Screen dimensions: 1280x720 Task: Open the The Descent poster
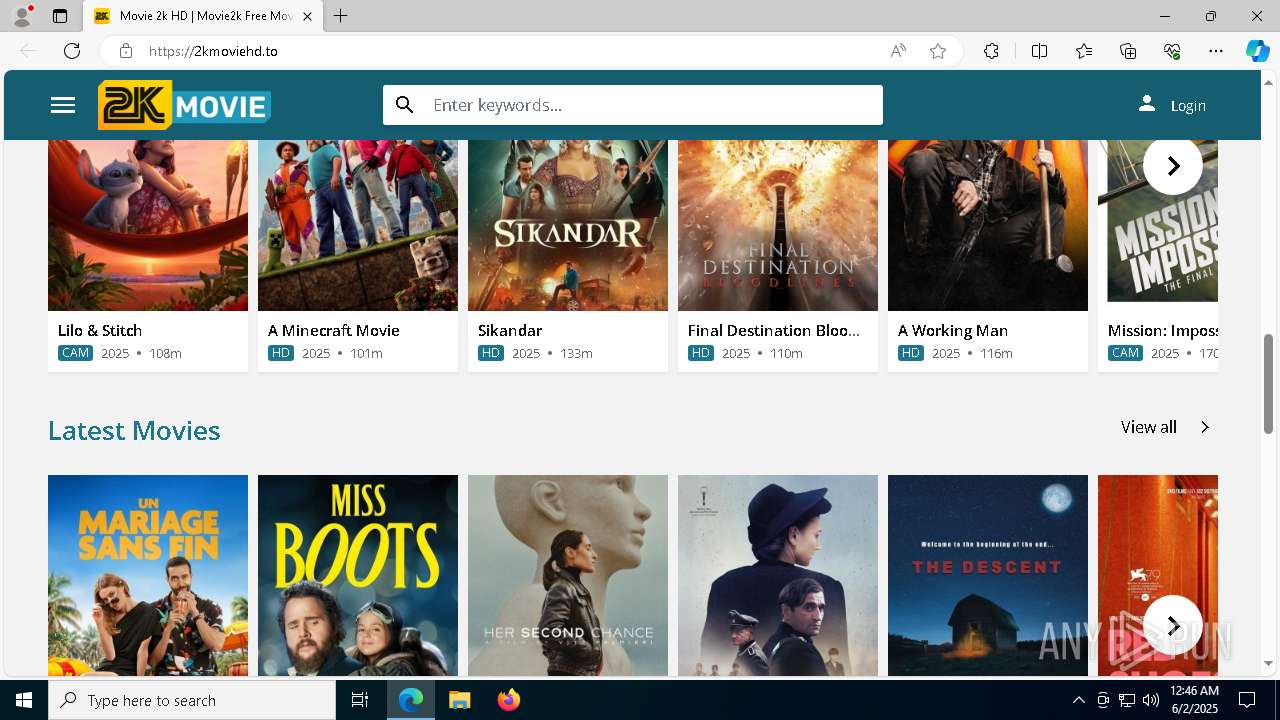click(x=988, y=575)
